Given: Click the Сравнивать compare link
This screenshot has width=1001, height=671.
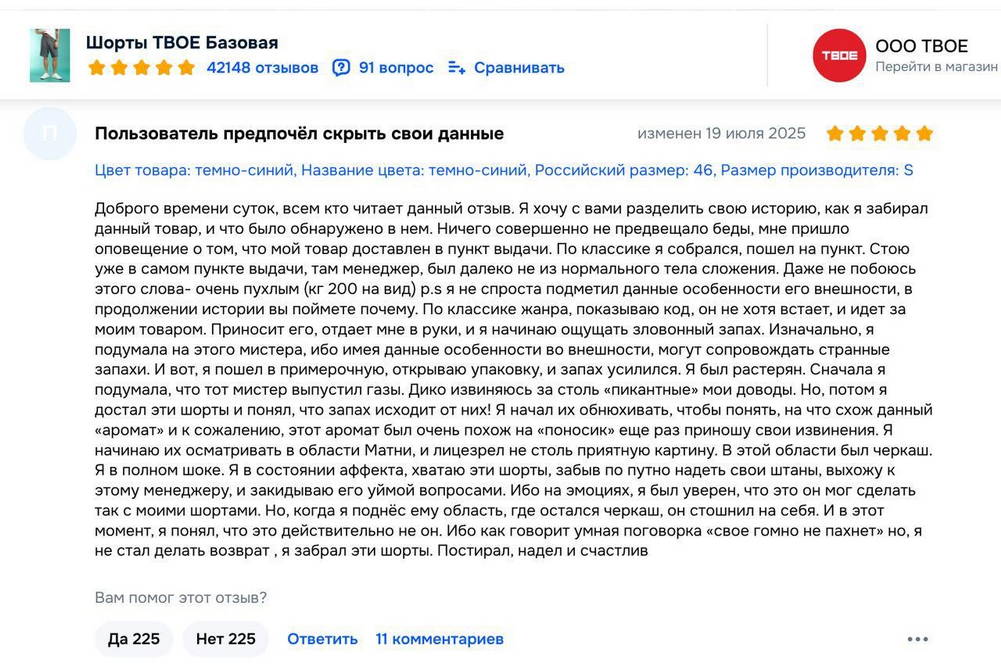Looking at the screenshot, I should [519, 67].
